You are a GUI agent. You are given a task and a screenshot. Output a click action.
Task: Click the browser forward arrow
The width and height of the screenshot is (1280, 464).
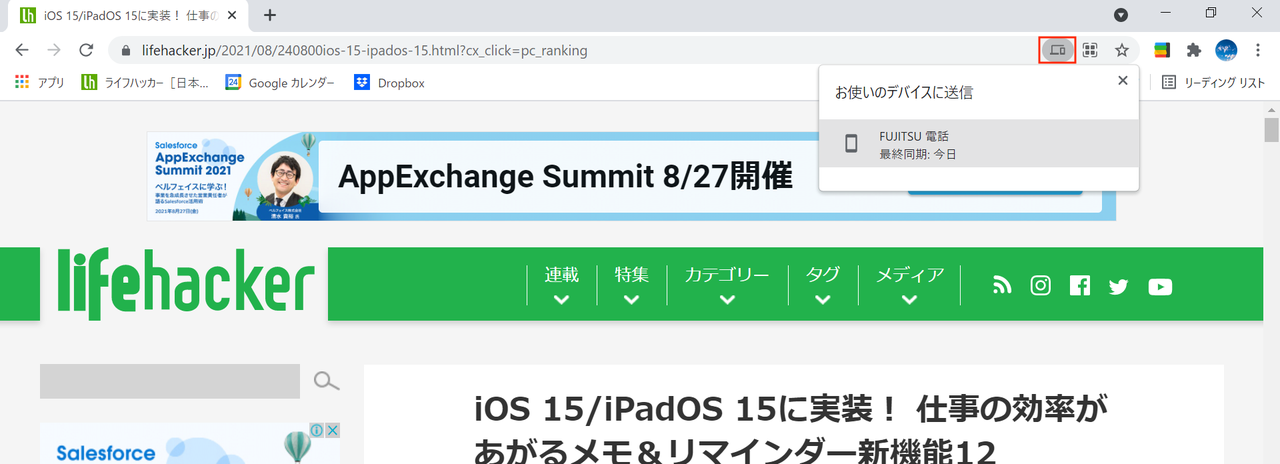54,50
